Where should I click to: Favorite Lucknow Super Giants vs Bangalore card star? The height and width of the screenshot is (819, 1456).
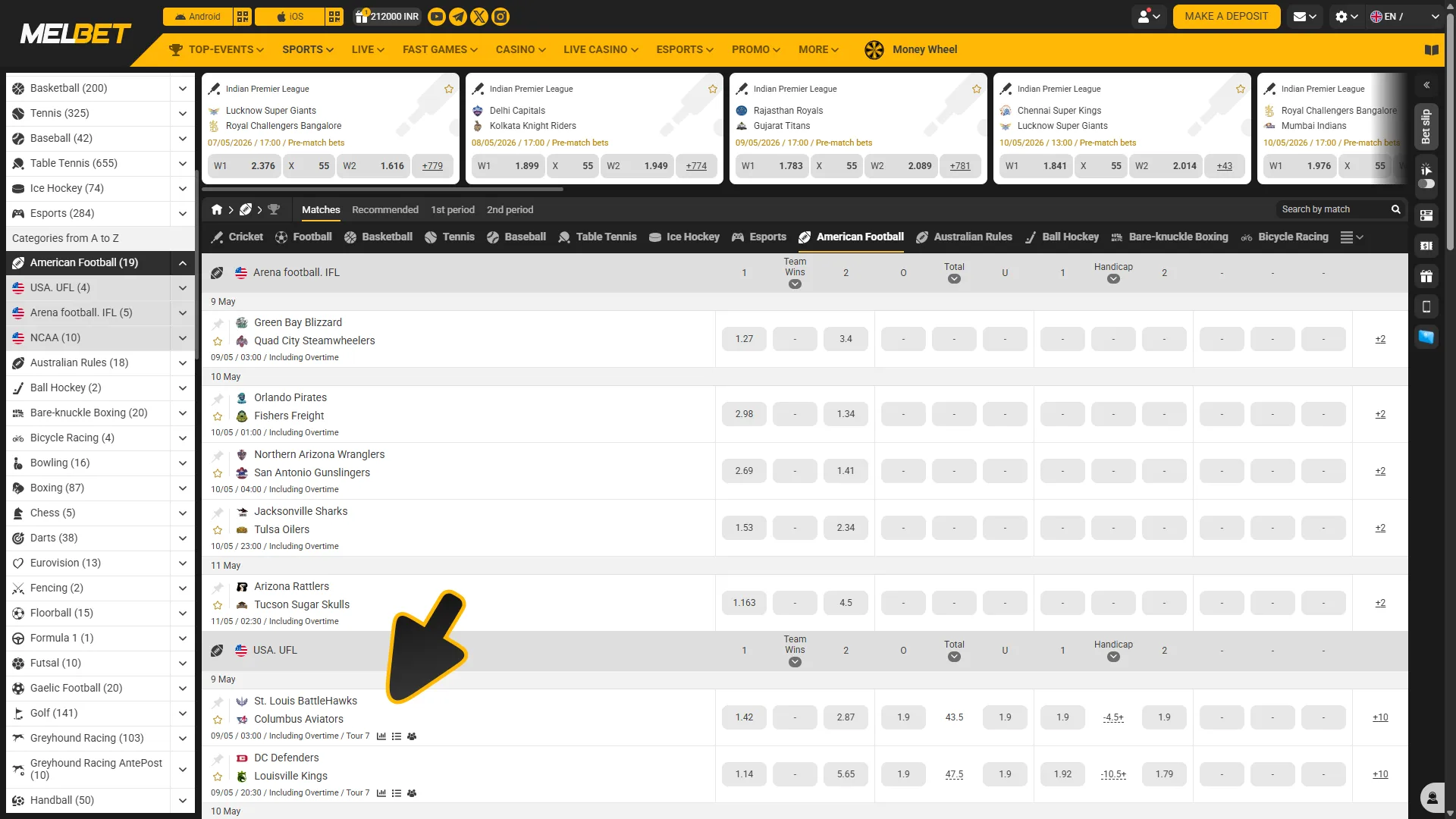[449, 89]
